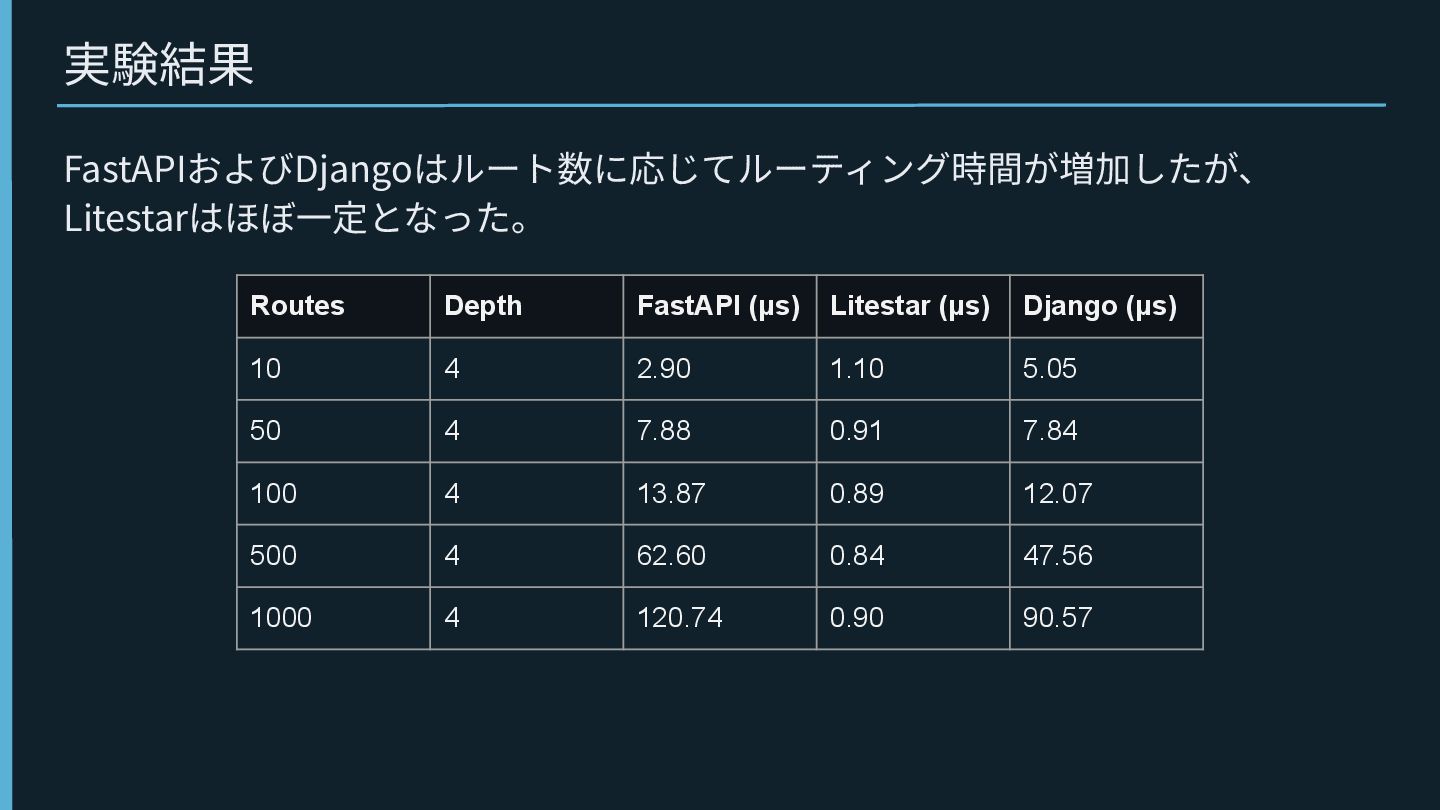Image resolution: width=1440 pixels, height=810 pixels.
Task: Select the Routes cell showing 1000
Action: pos(281,618)
